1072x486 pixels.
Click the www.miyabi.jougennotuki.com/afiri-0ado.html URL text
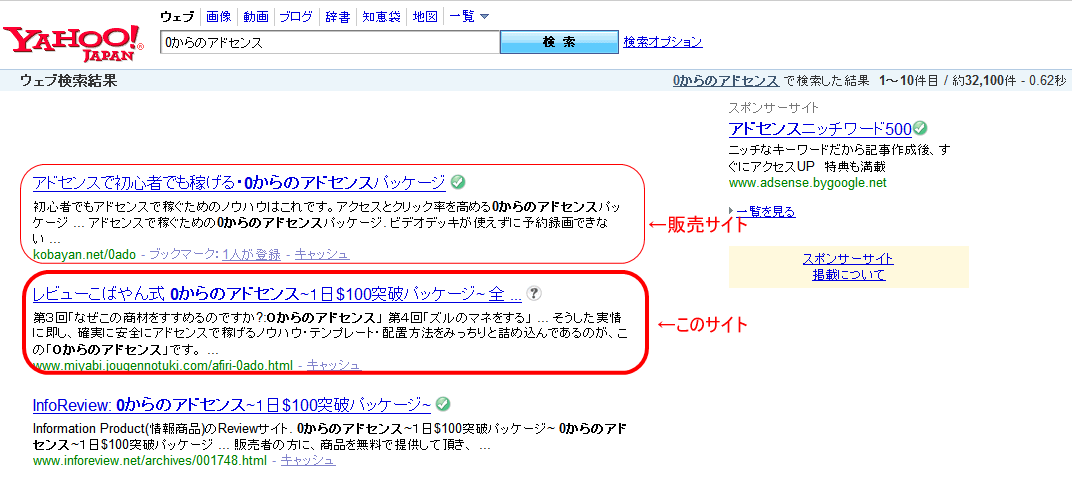(163, 366)
